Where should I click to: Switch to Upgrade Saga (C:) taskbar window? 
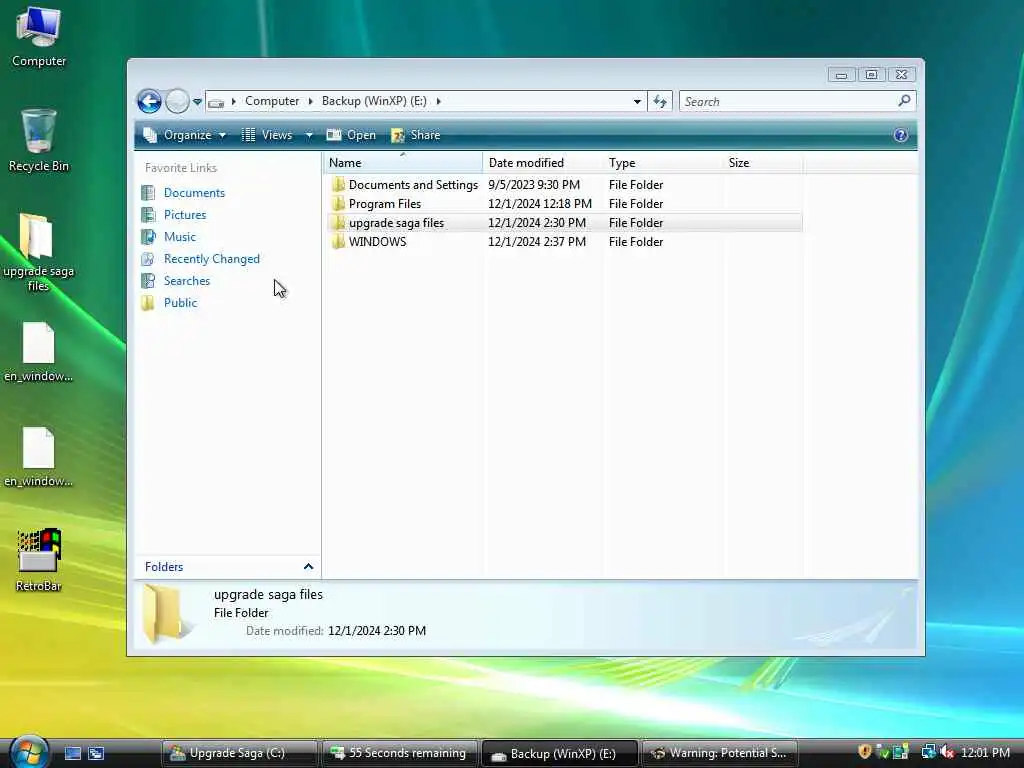(x=238, y=753)
